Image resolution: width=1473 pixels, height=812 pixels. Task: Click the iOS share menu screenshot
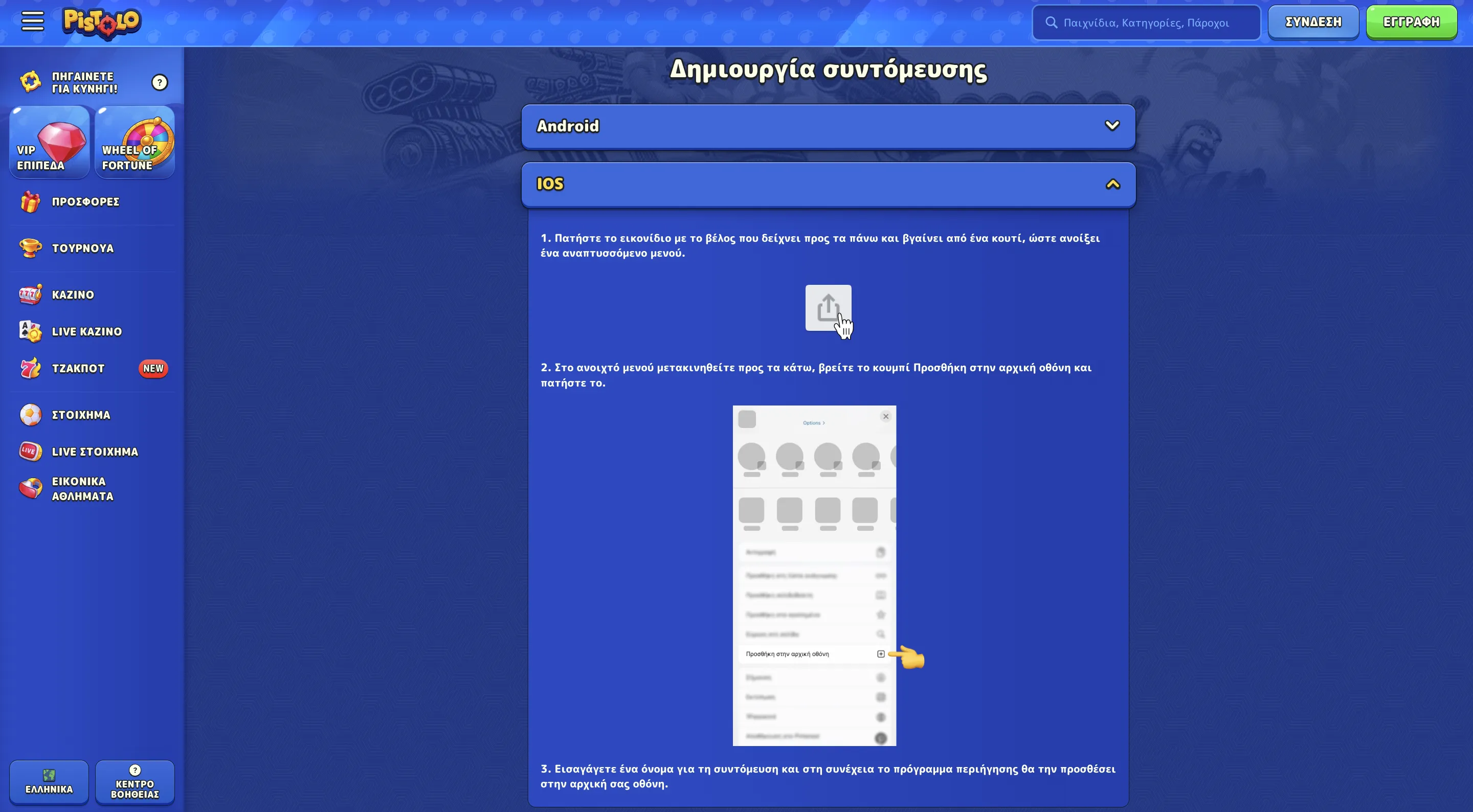tap(814, 575)
